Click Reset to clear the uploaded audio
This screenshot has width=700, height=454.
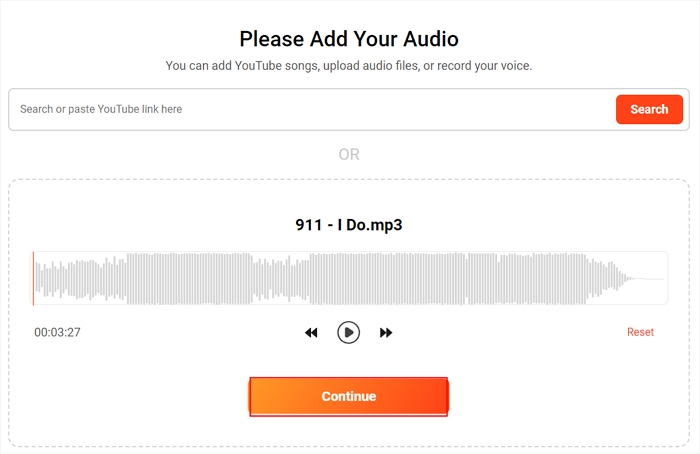click(x=640, y=332)
